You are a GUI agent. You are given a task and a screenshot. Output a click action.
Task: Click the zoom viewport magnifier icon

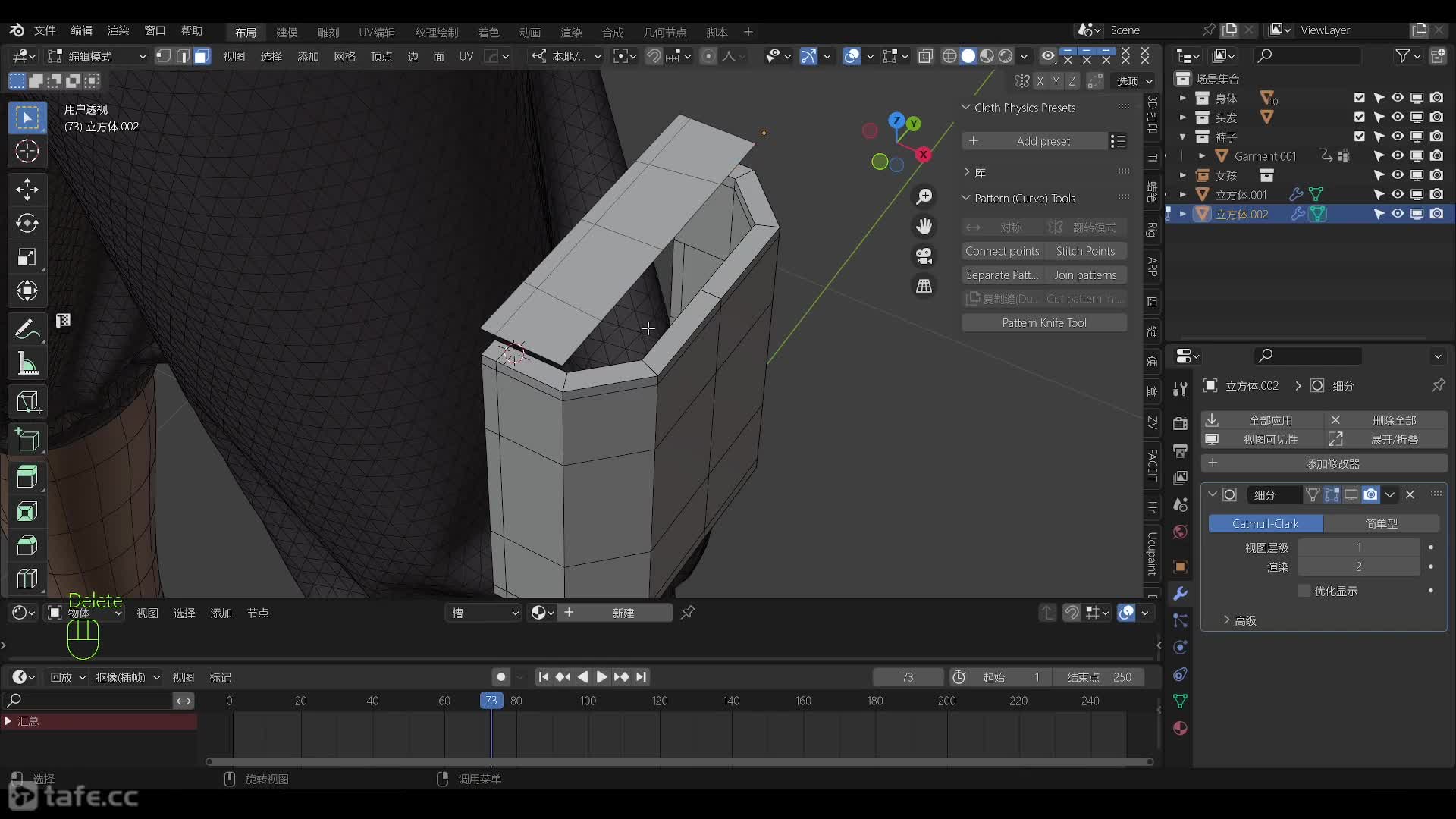[x=924, y=196]
